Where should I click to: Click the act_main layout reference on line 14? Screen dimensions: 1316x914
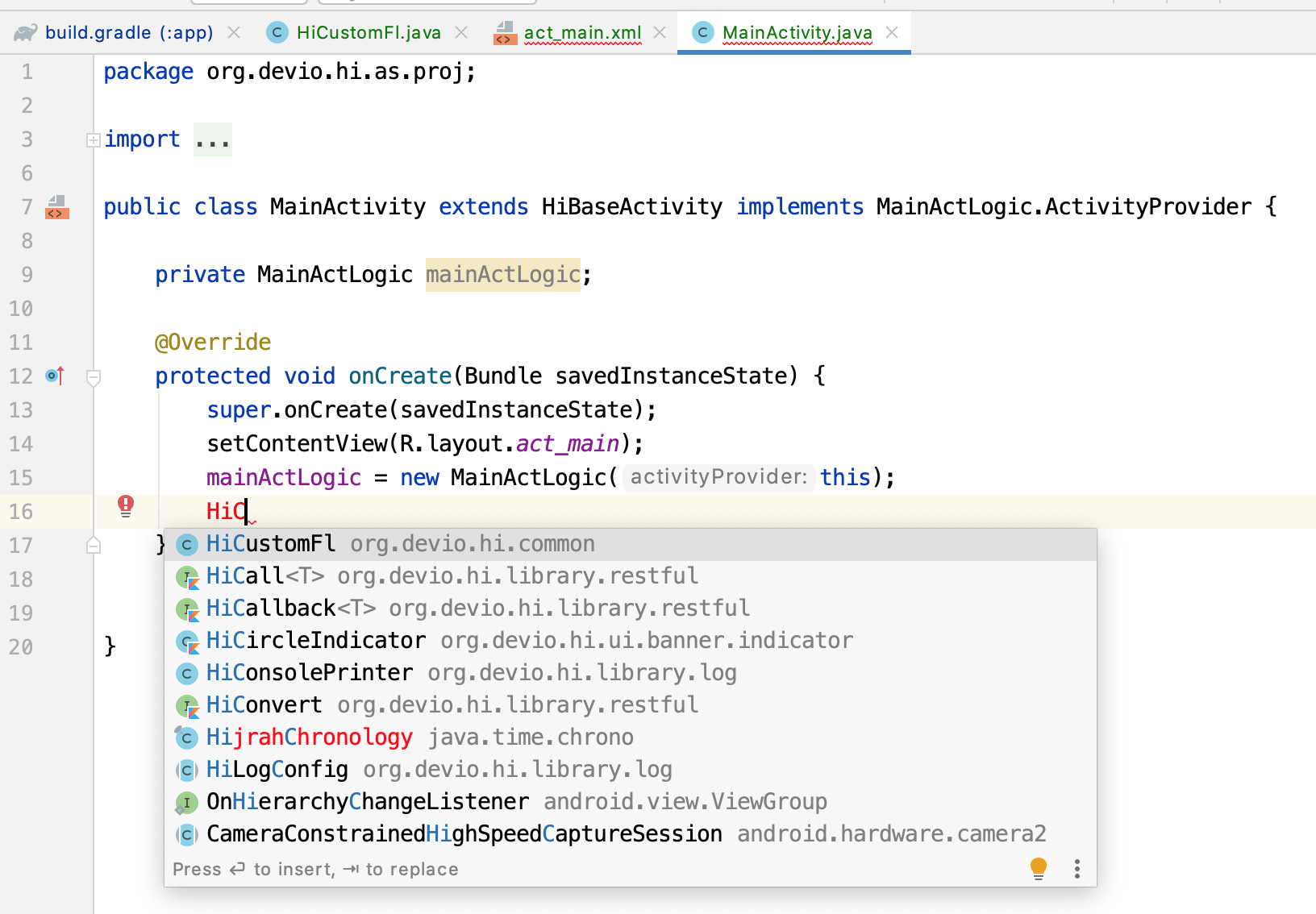(568, 444)
